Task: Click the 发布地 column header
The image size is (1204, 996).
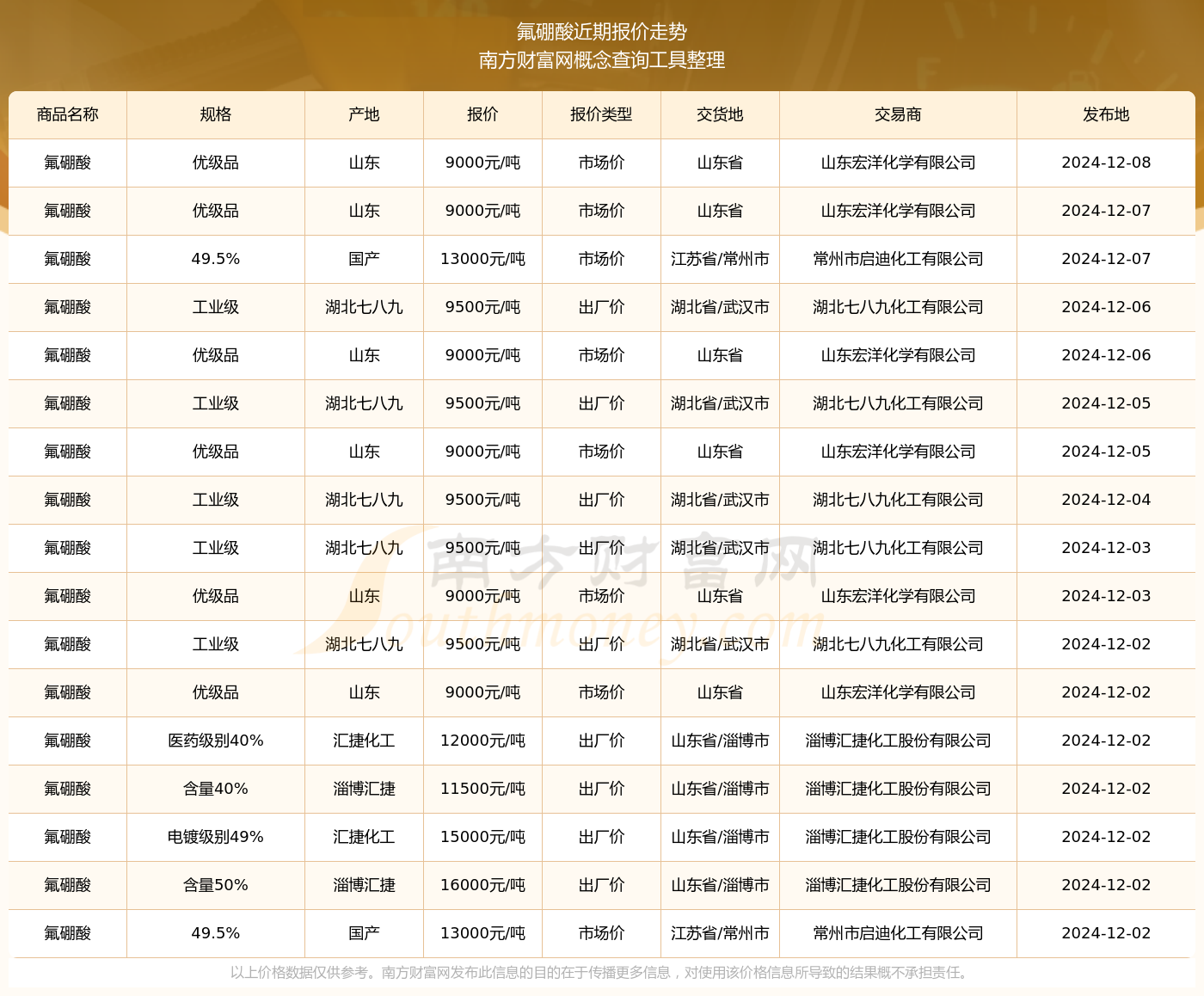Action: [1106, 114]
